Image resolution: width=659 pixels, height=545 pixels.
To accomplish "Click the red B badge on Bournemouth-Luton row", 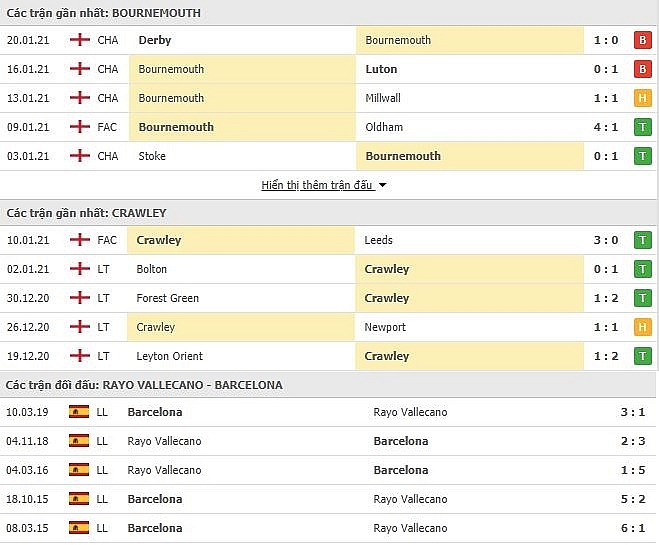I will click(643, 70).
